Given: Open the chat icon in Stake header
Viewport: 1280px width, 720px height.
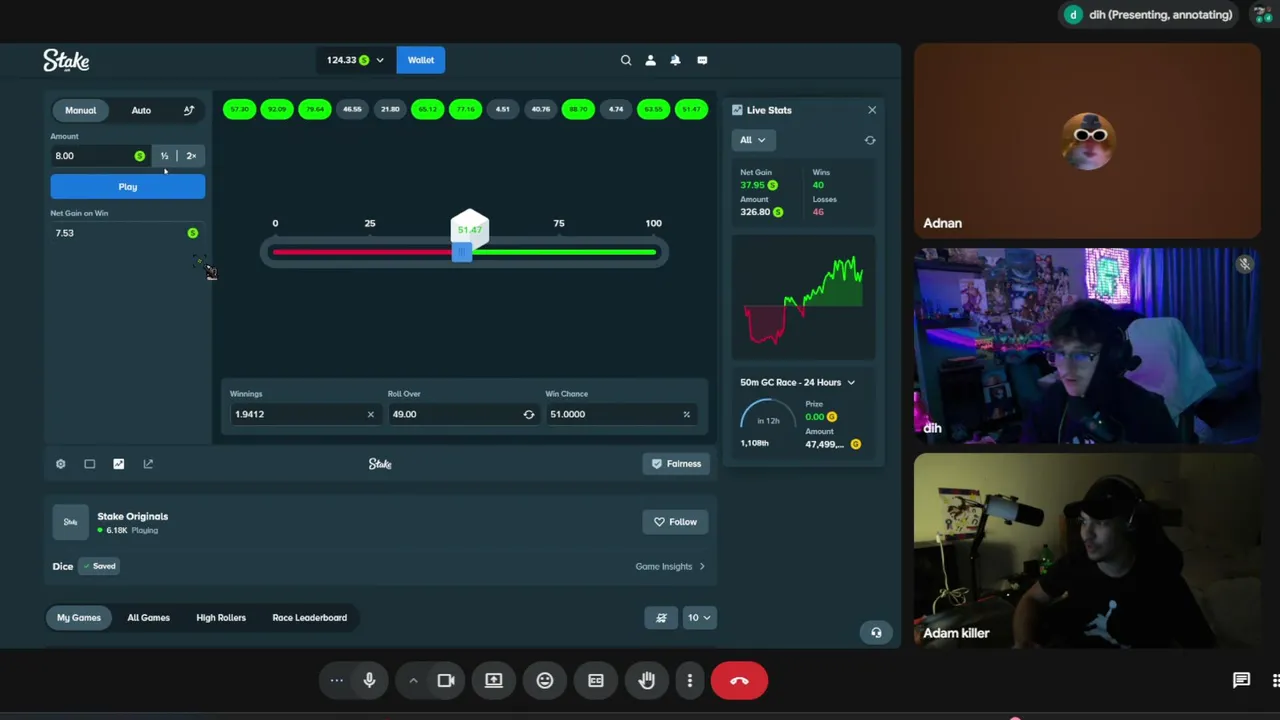Looking at the screenshot, I should [x=702, y=60].
